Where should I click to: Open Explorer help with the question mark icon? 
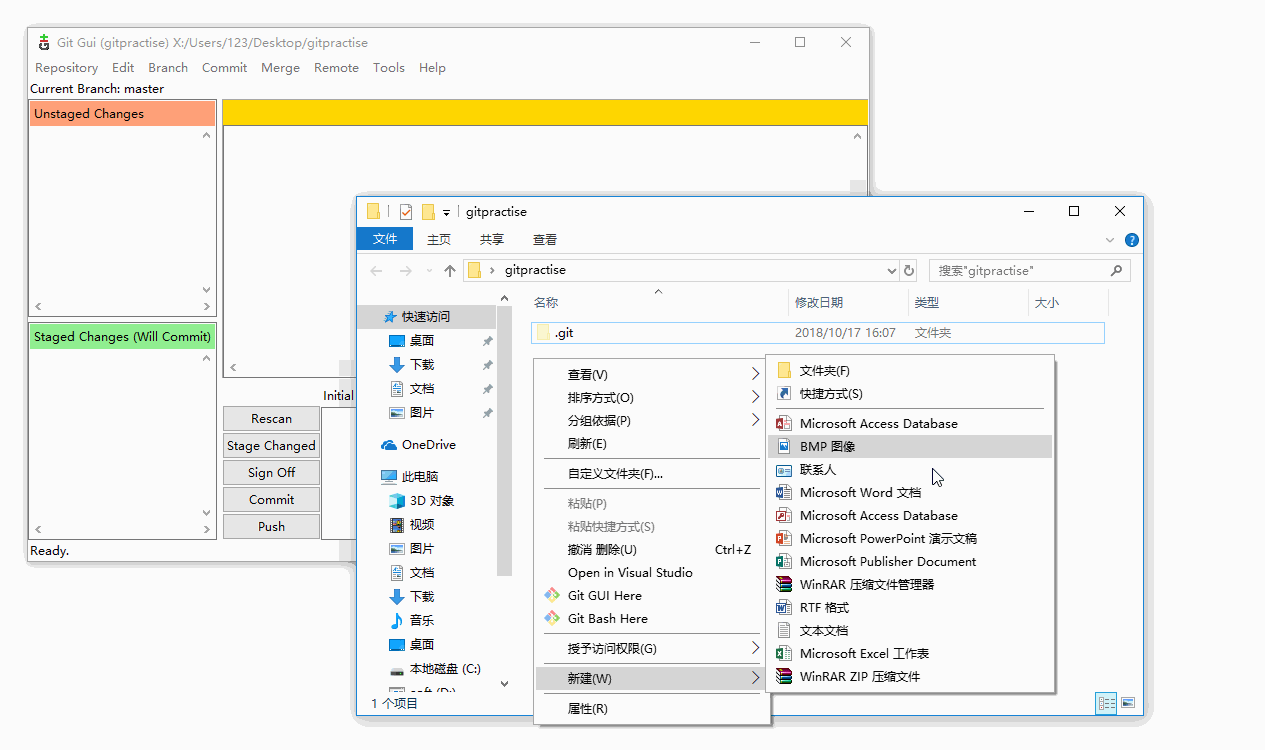1131,239
